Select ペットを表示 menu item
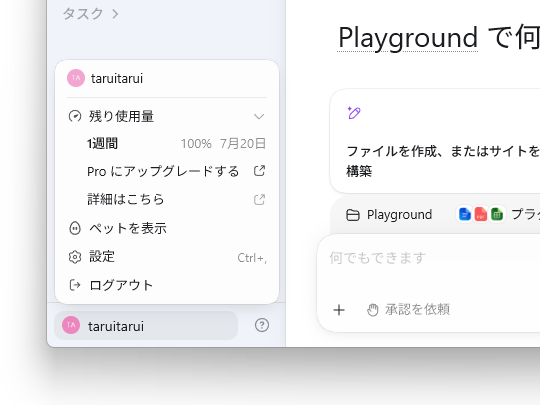Image resolution: width=540 pixels, height=405 pixels. [x=167, y=228]
